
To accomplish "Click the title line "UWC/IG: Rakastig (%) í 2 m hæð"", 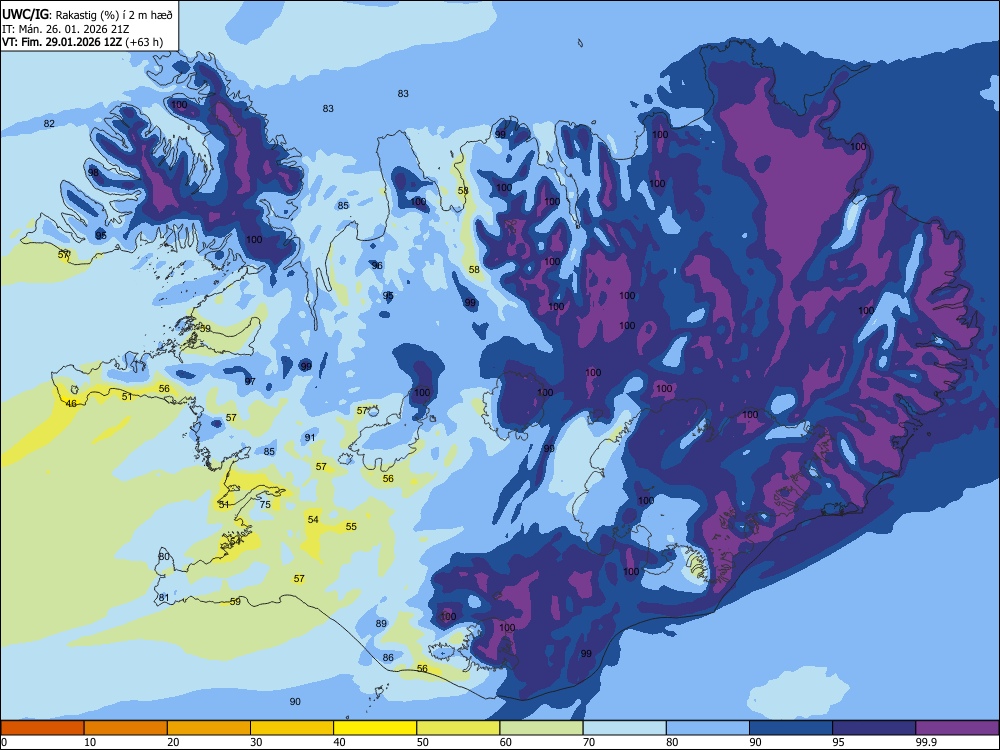I will click(x=87, y=15).
